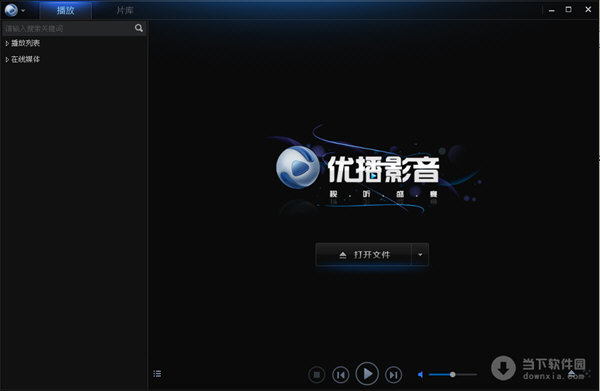Minimize the player window

pyautogui.click(x=551, y=10)
